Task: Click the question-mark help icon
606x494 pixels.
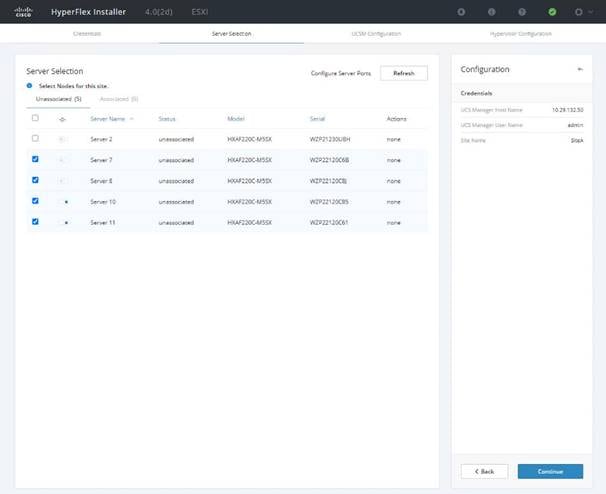Action: pos(522,12)
